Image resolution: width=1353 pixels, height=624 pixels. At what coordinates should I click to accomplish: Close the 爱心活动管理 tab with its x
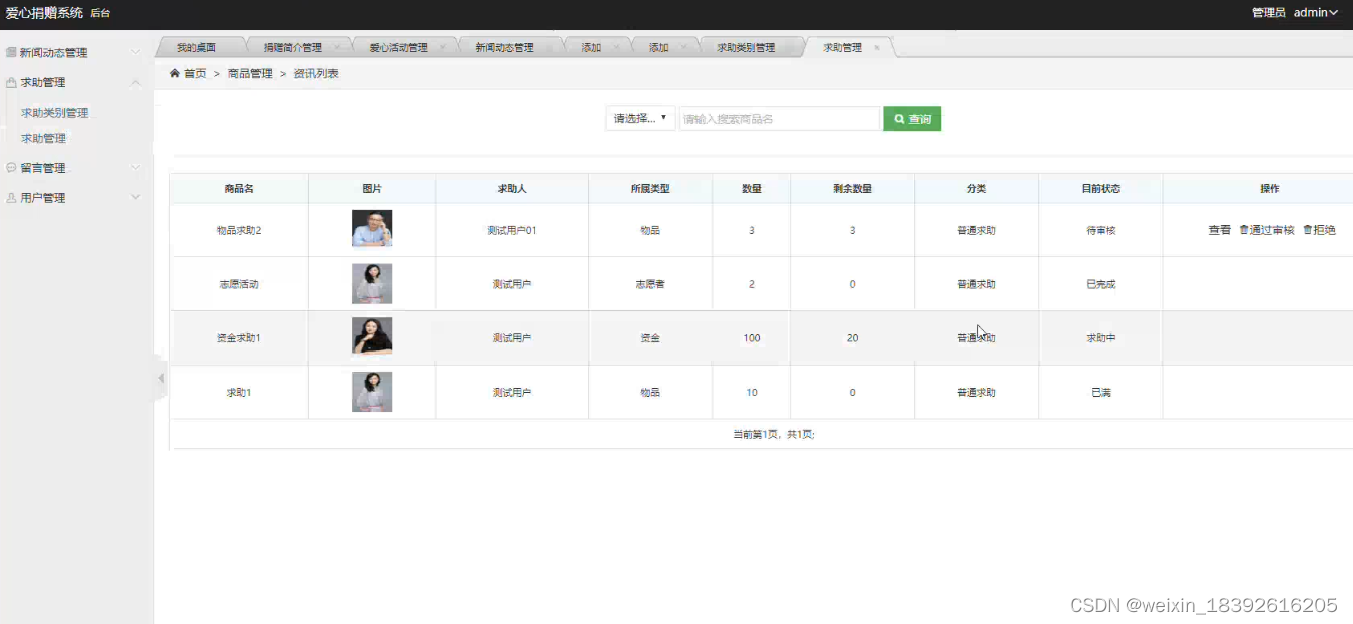coord(443,47)
